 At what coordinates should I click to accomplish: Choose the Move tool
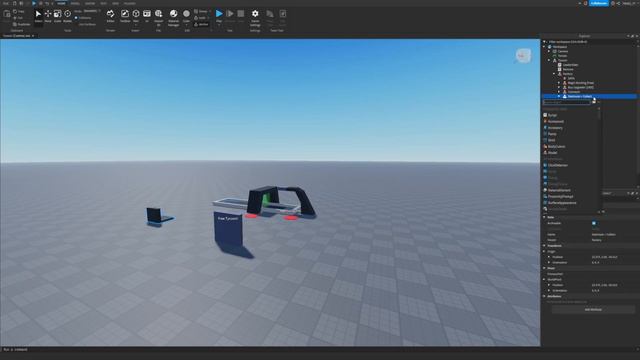pyautogui.click(x=48, y=16)
